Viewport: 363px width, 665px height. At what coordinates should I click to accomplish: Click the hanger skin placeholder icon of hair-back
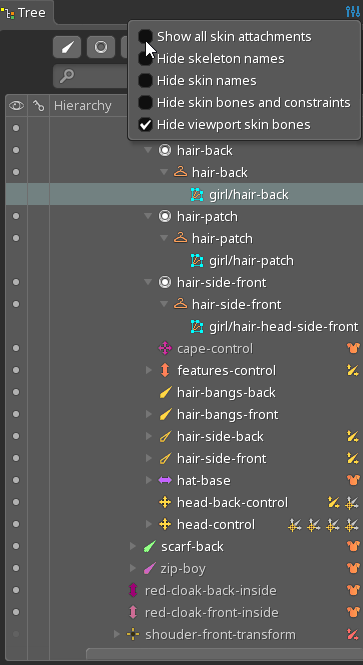point(180,172)
